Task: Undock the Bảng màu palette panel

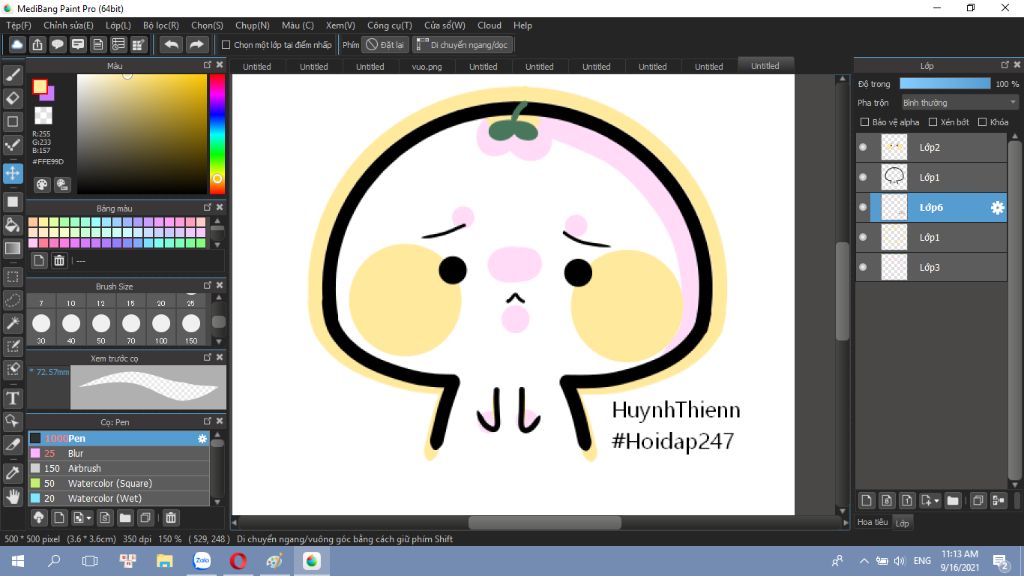Action: (208, 207)
